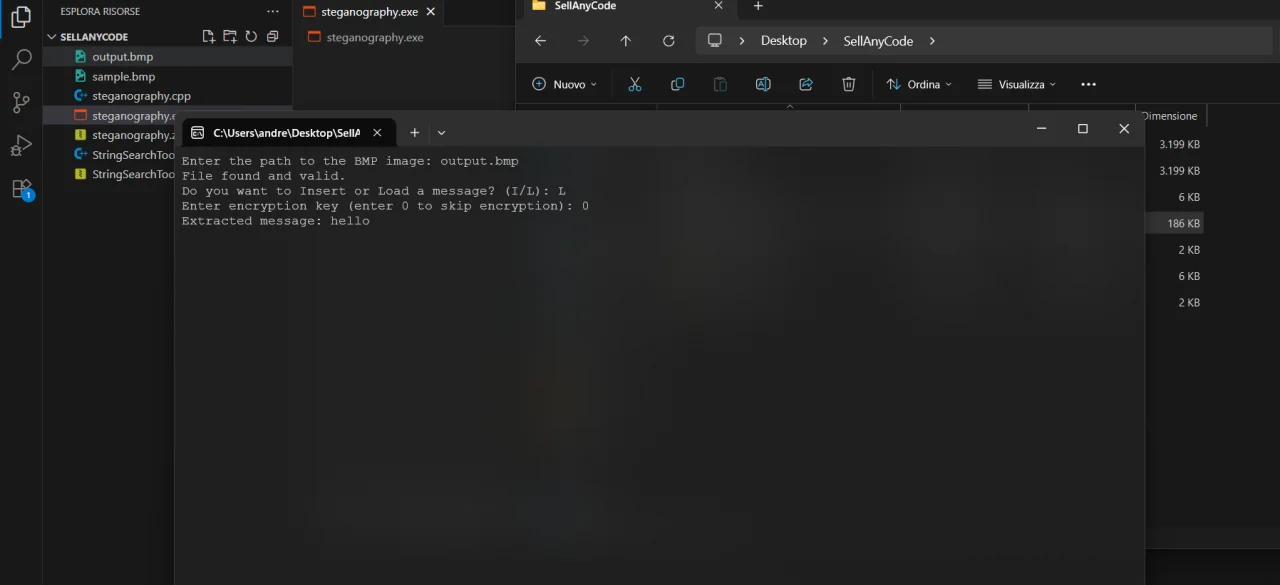The height and width of the screenshot is (585, 1280).
Task: Open the terminal profiles dropdown arrow
Action: pos(441,132)
